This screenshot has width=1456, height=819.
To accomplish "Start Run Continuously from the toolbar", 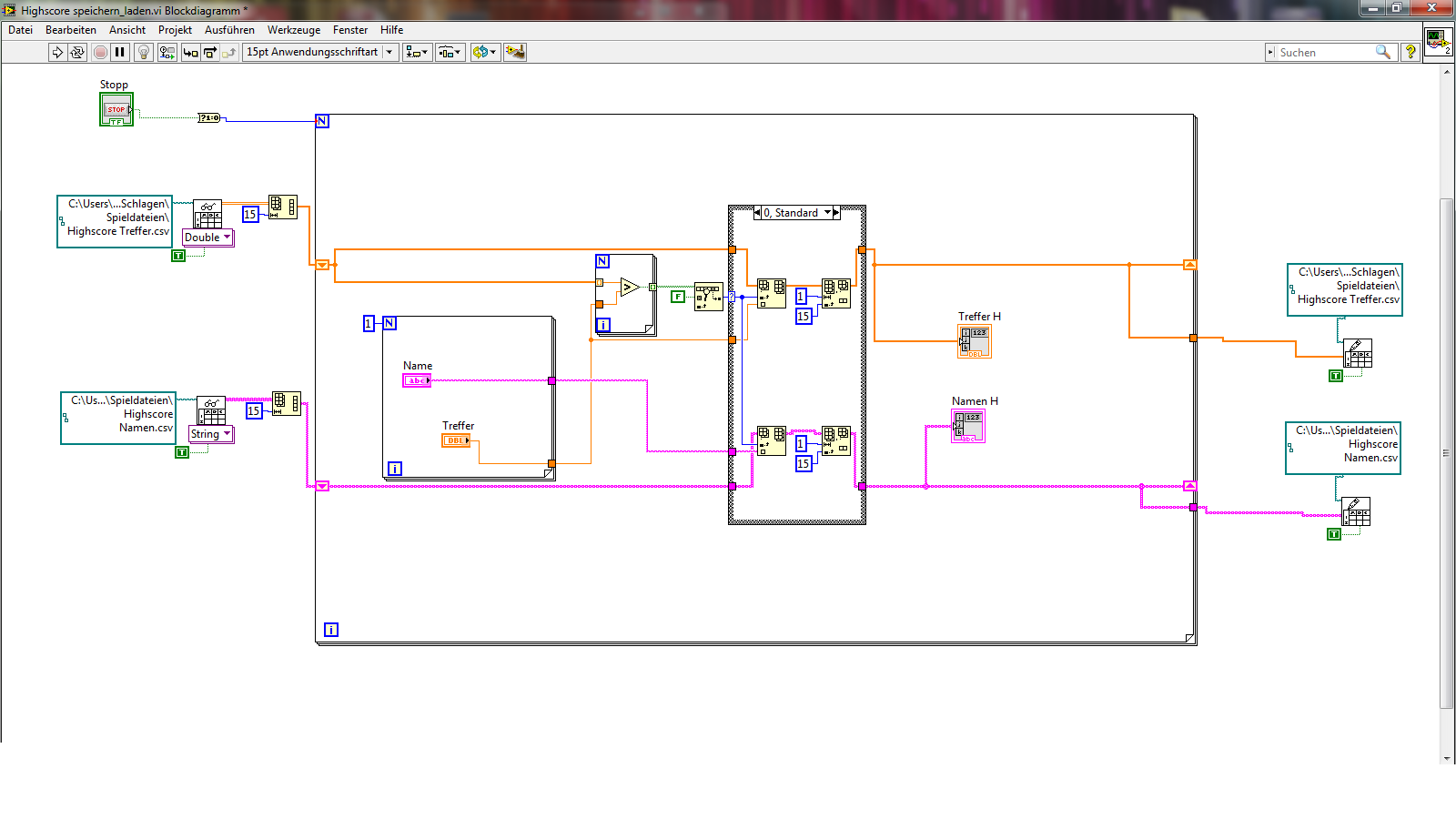I will (x=77, y=53).
